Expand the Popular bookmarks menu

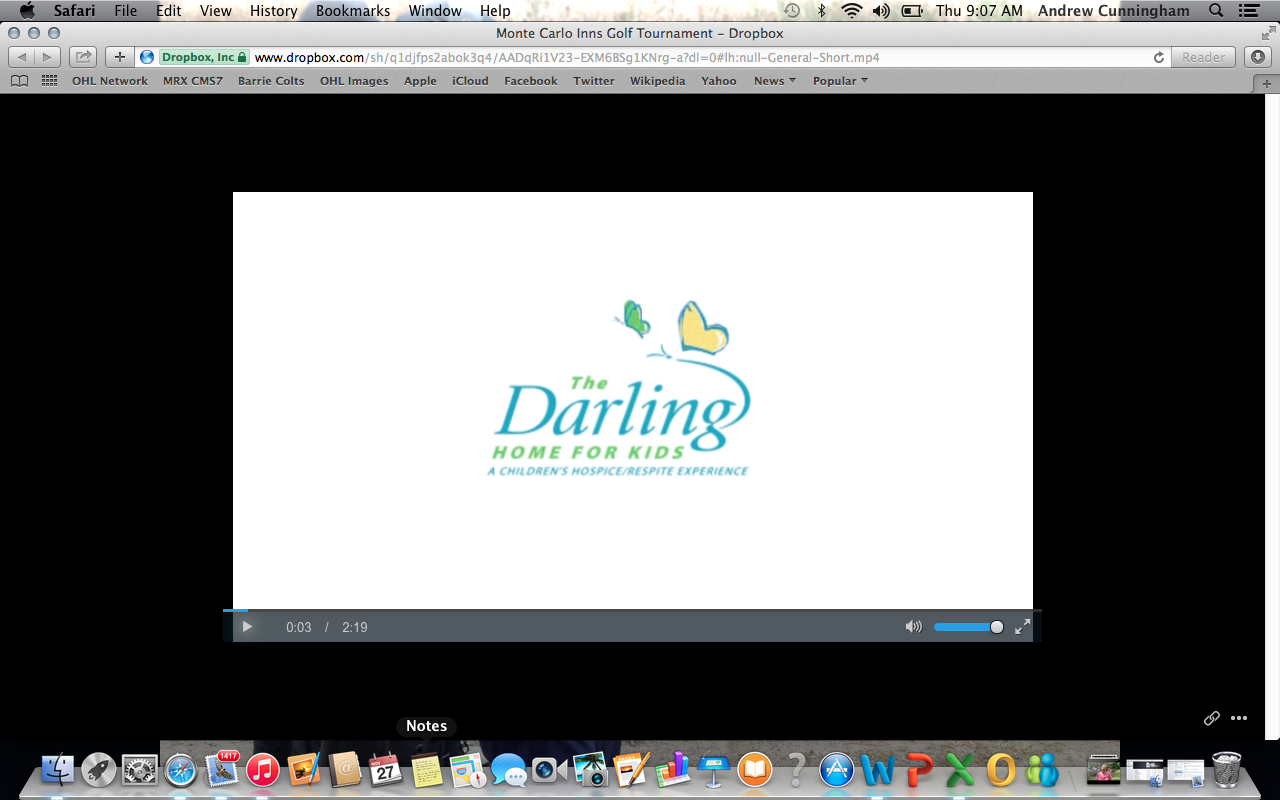[x=839, y=80]
